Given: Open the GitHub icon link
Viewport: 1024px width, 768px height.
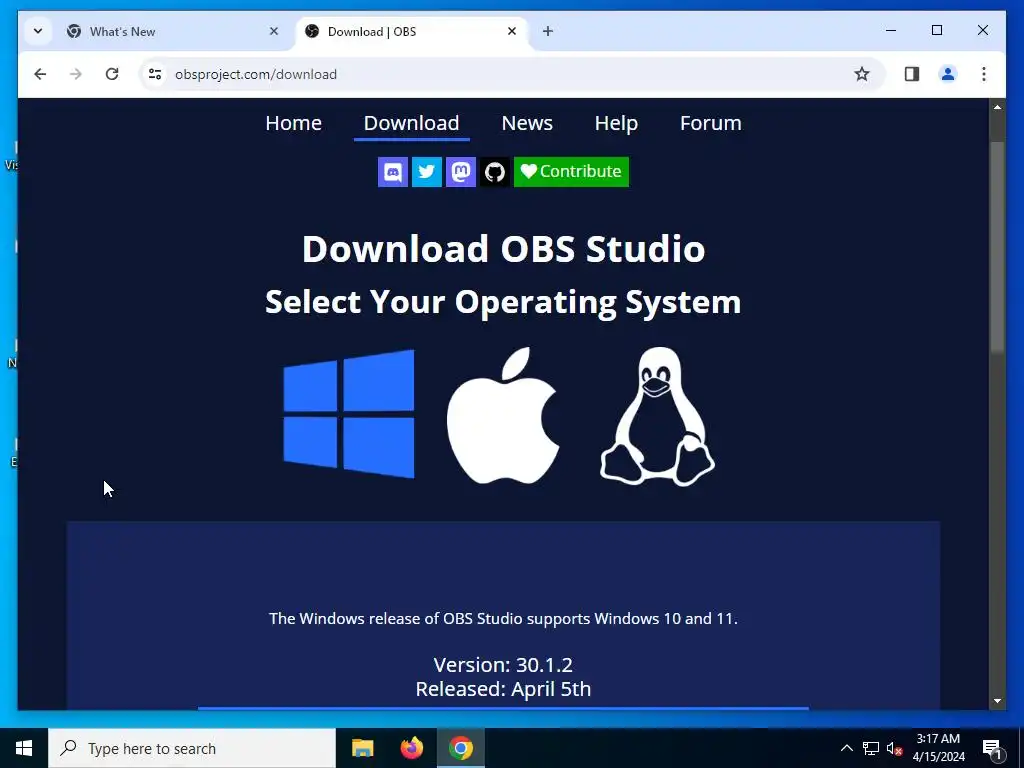Looking at the screenshot, I should 495,172.
